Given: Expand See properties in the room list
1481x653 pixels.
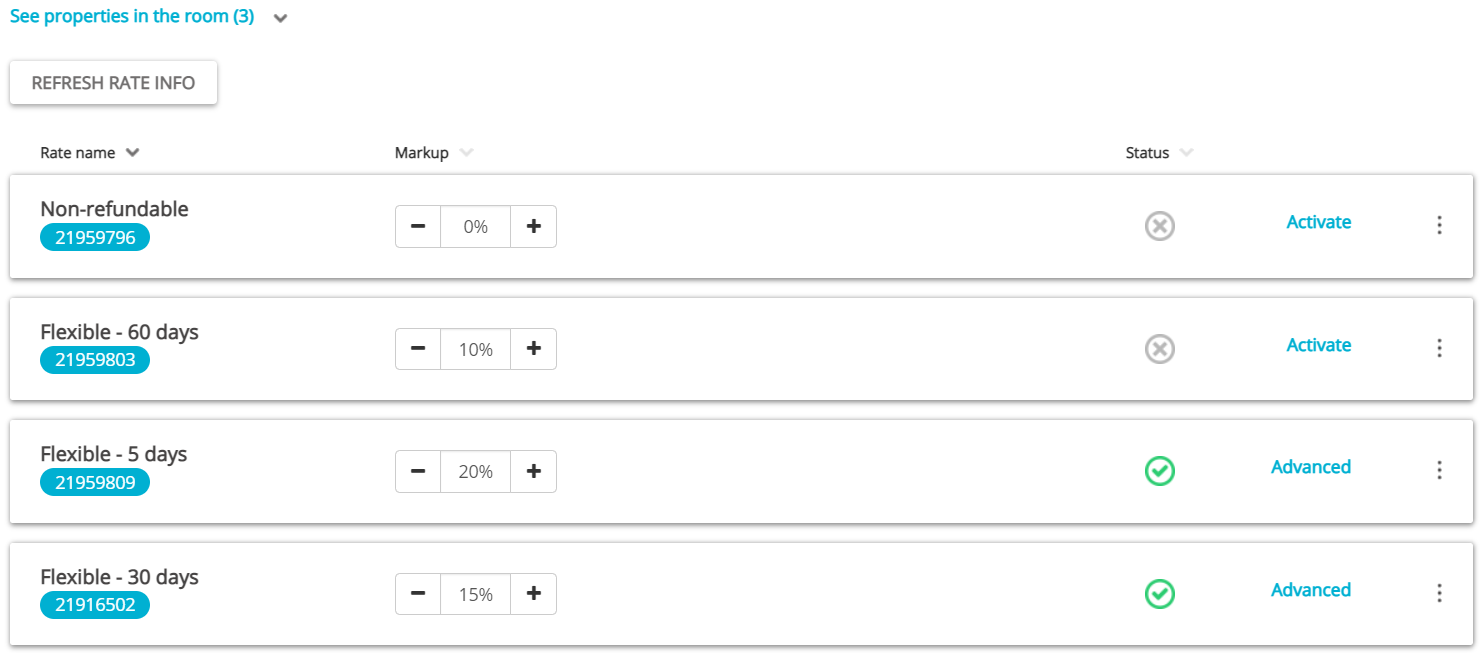Looking at the screenshot, I should coord(280,18).
